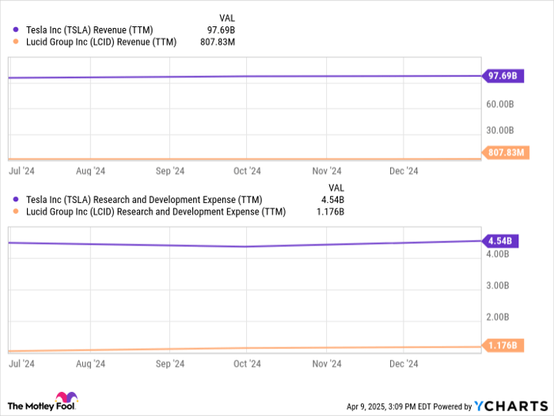
Task: Click the YCharts logo
Action: (511, 406)
